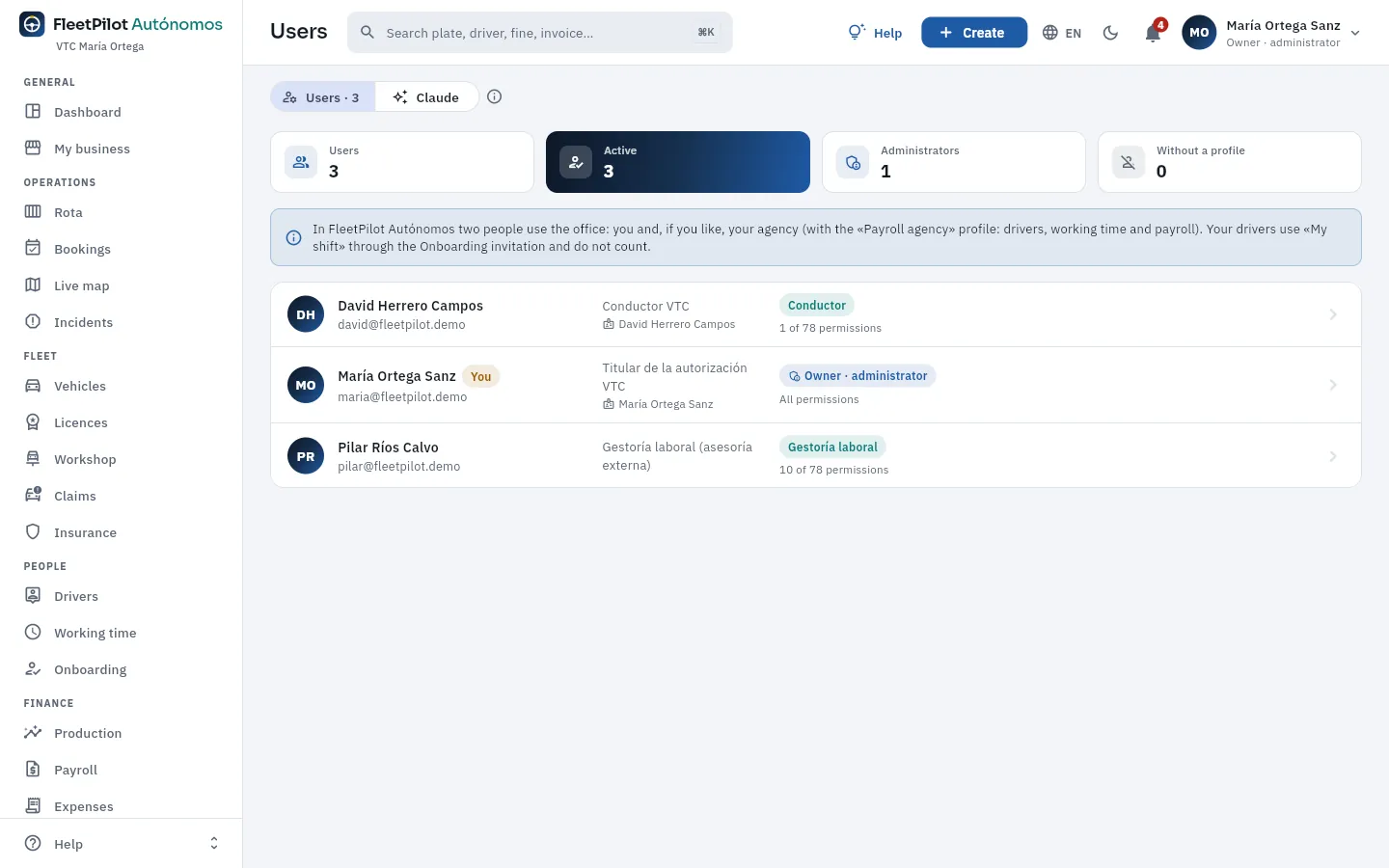Select the Drivers icon in sidebar
1389x868 pixels.
click(33, 596)
